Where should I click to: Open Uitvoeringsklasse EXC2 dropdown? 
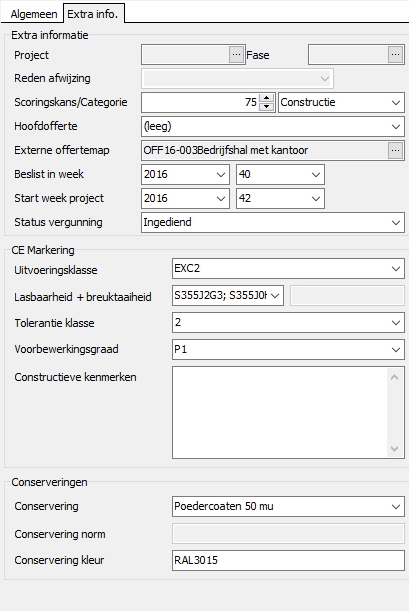(x=288, y=269)
